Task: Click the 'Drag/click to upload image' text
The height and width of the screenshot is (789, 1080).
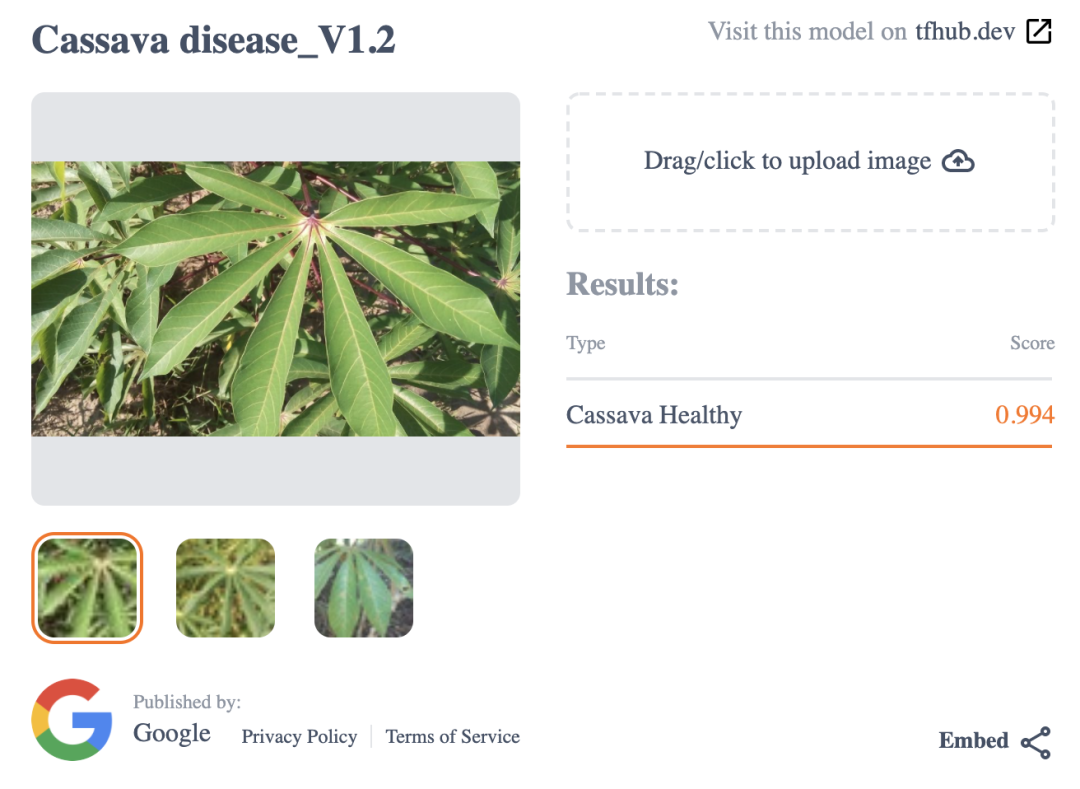Action: pyautogui.click(x=787, y=162)
